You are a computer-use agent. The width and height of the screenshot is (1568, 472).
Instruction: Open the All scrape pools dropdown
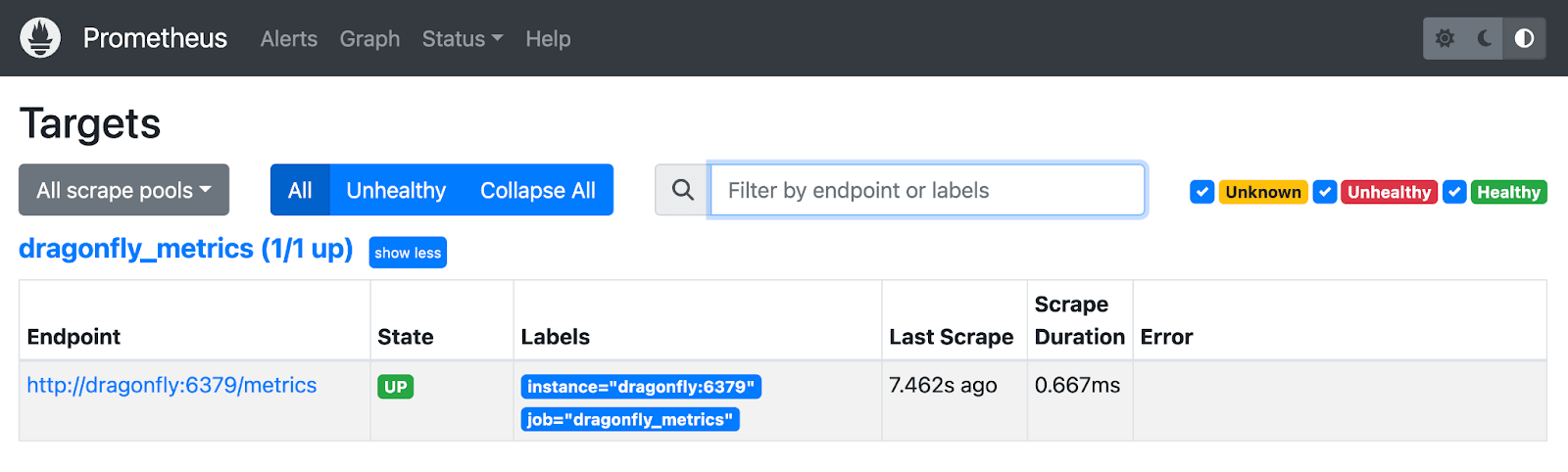tap(123, 190)
